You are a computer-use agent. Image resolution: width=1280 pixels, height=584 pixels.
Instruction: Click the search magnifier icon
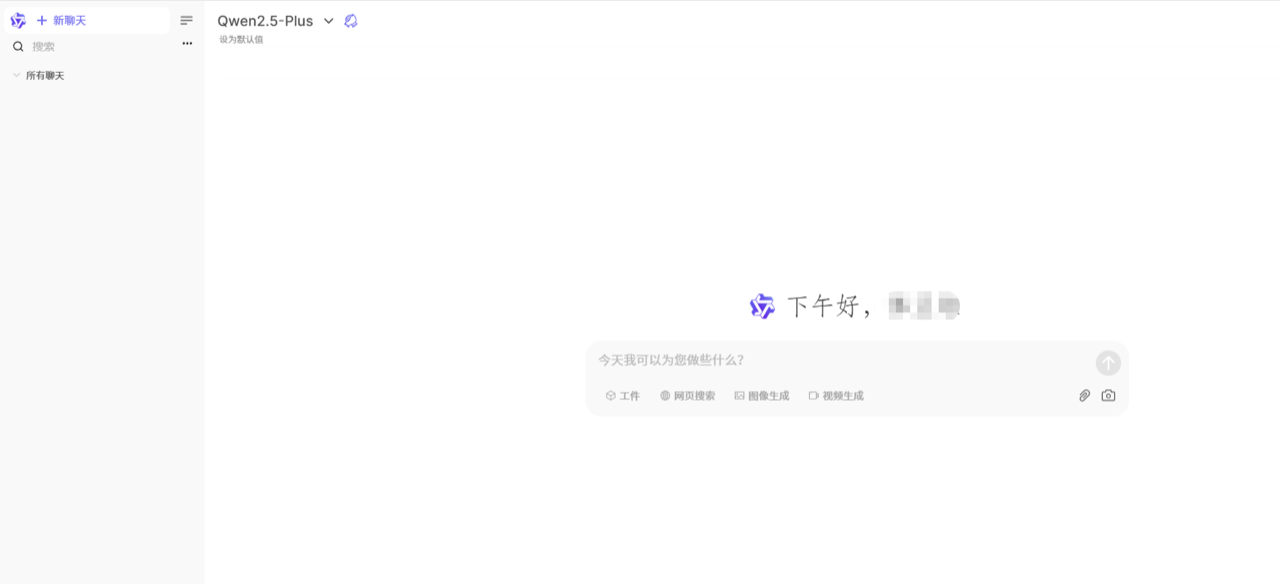(x=18, y=46)
